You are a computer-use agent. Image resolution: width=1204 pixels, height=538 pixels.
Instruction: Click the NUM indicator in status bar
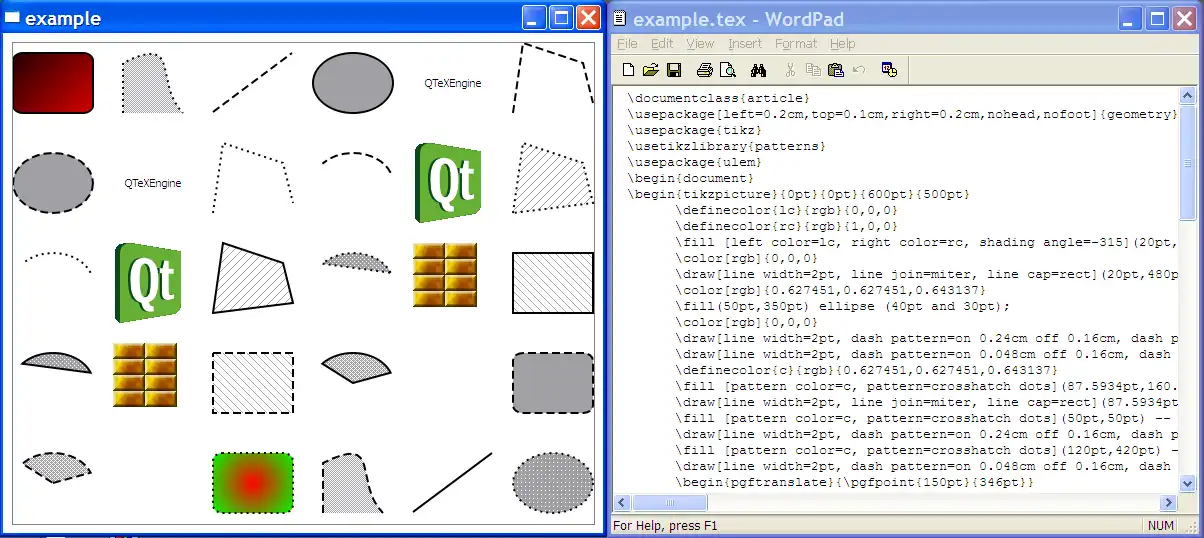(1161, 525)
